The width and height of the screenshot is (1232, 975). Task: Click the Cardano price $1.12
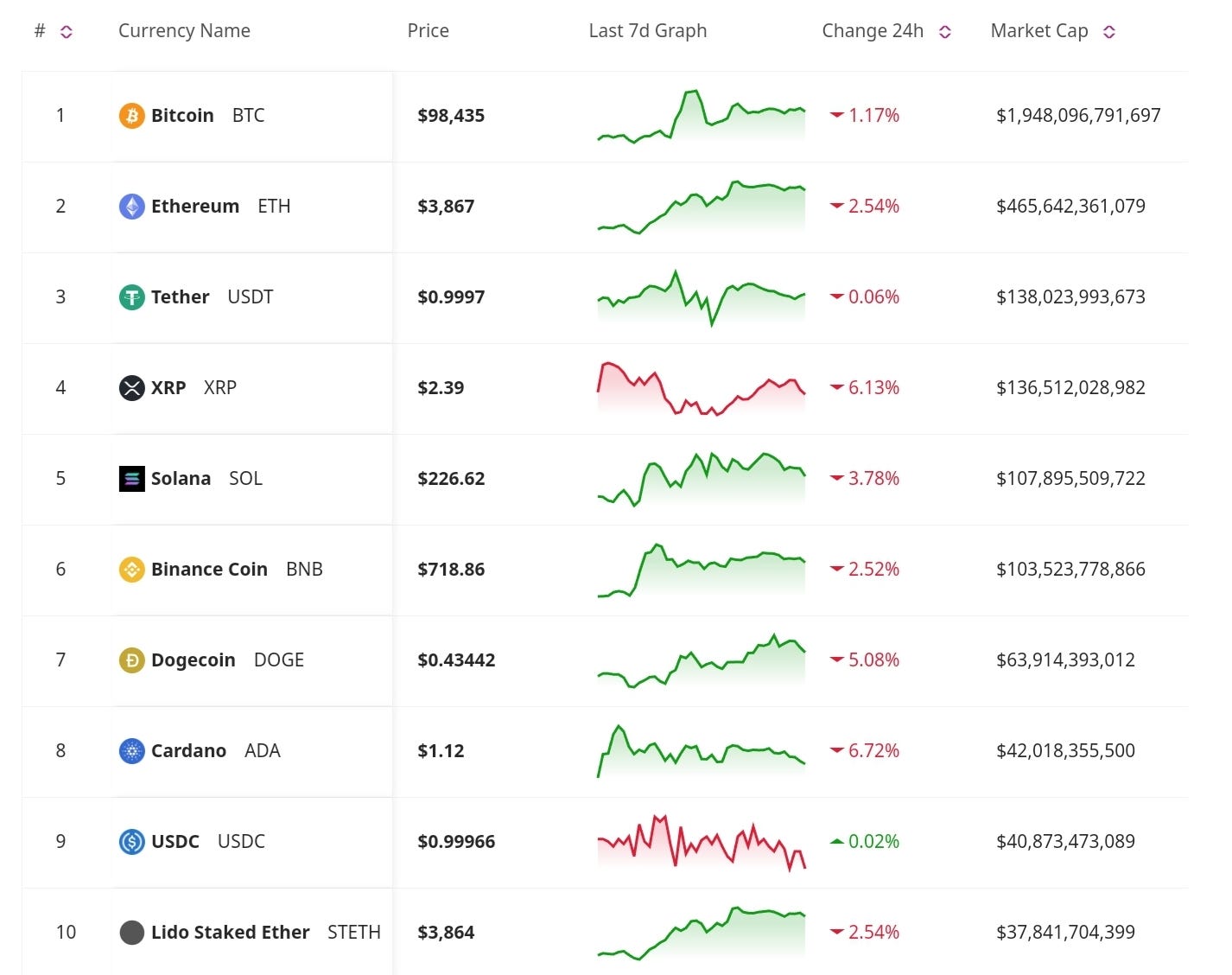point(441,750)
